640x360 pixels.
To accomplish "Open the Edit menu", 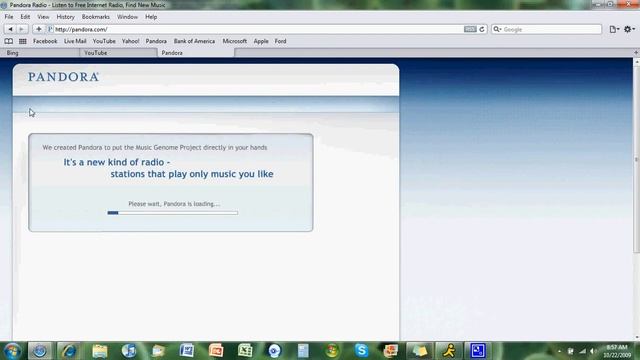I will pyautogui.click(x=25, y=17).
